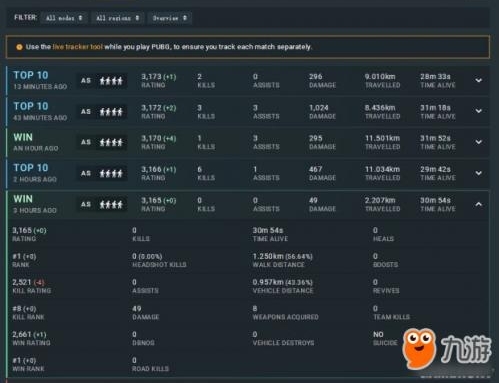Expand the 43 minutes ago match row
The height and width of the screenshot is (383, 499).
(x=478, y=111)
